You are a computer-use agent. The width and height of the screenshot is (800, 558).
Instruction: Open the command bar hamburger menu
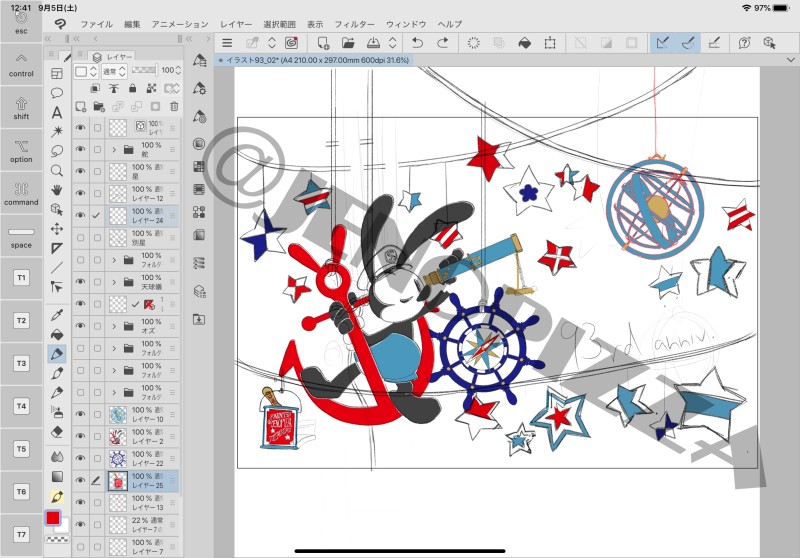point(228,43)
